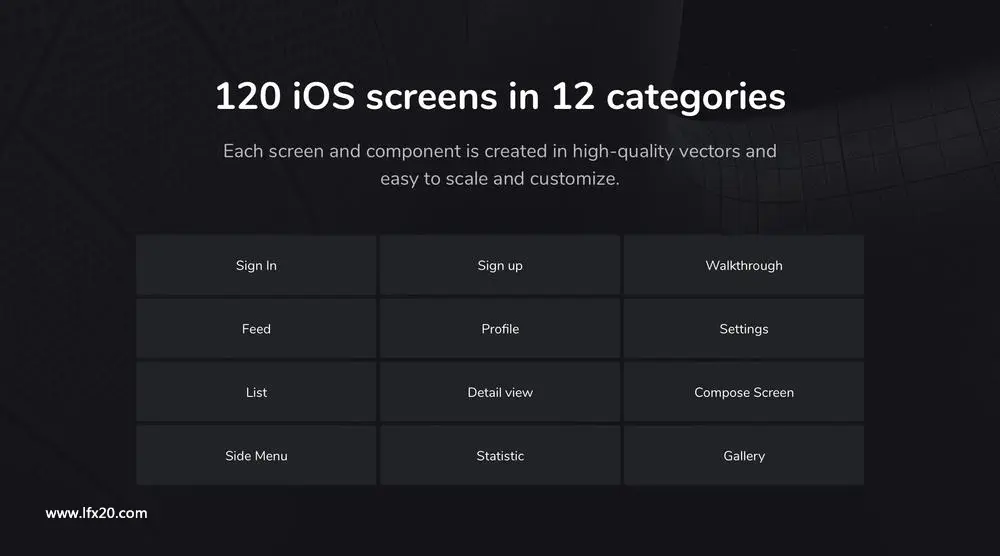Click the '120 iOS screens in 12 categories' heading

[500, 97]
